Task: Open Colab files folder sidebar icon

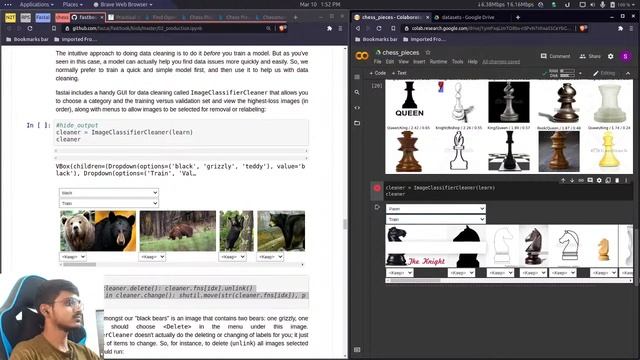Action: (x=357, y=123)
